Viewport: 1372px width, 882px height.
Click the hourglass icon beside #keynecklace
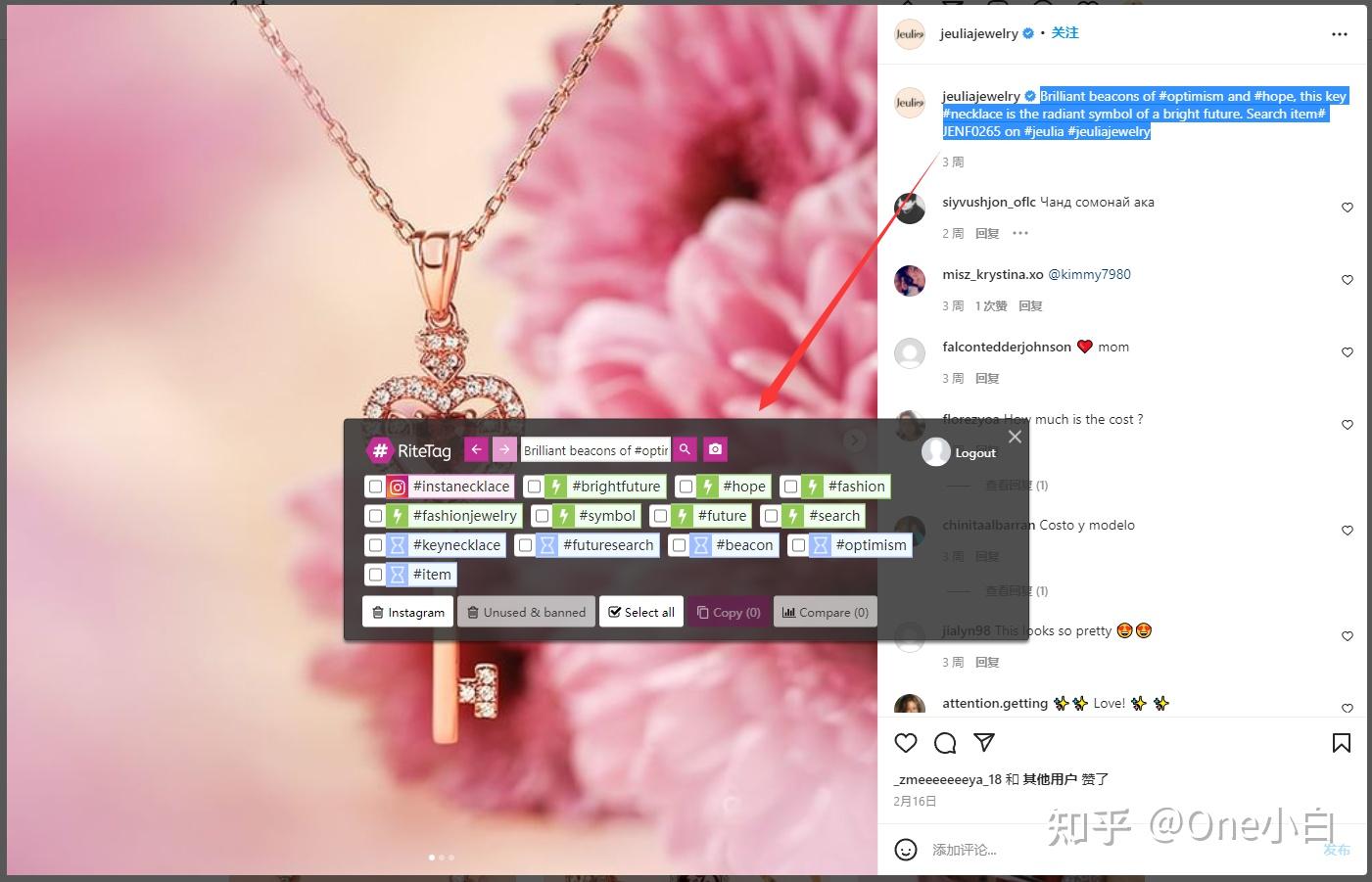(396, 545)
